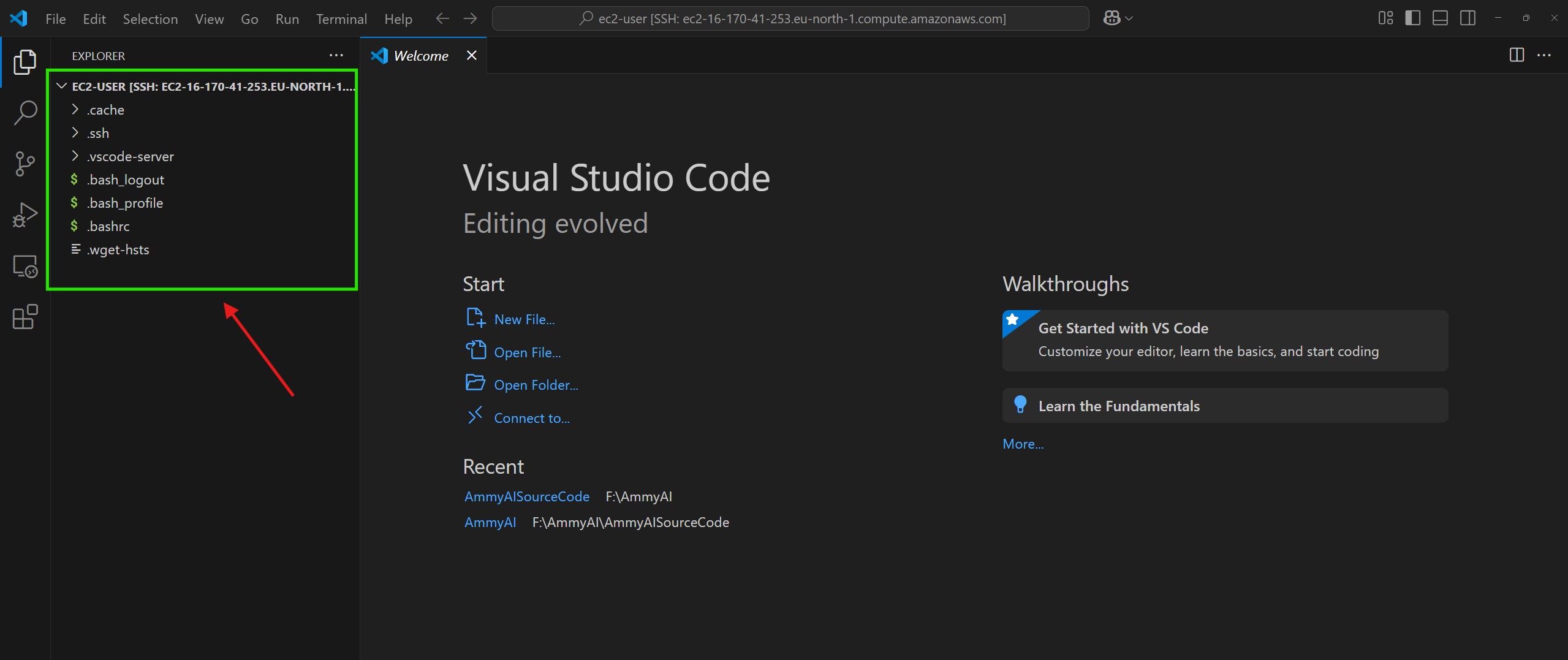Open the Search view in activity bar

(25, 113)
